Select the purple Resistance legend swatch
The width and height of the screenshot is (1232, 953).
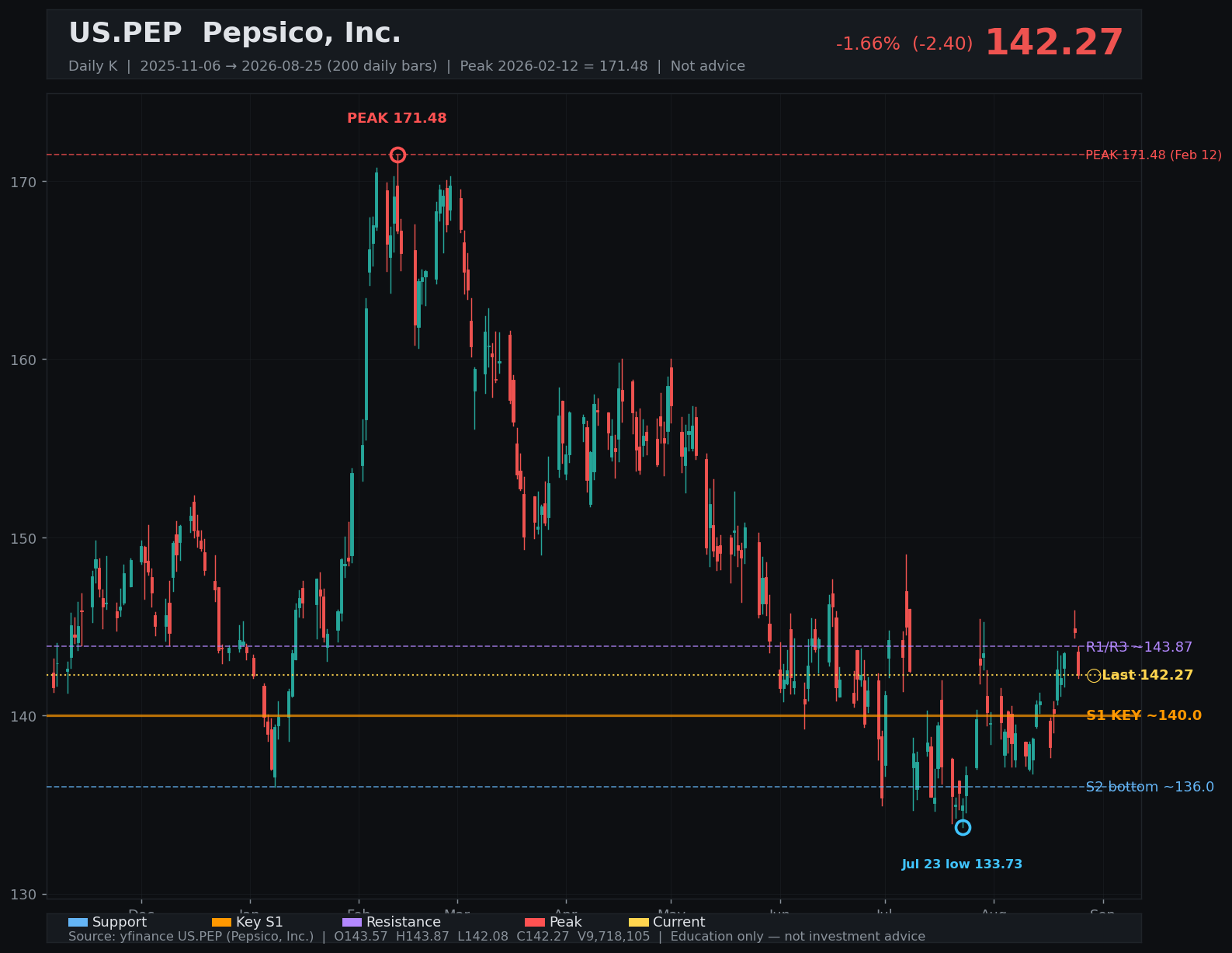click(x=352, y=922)
